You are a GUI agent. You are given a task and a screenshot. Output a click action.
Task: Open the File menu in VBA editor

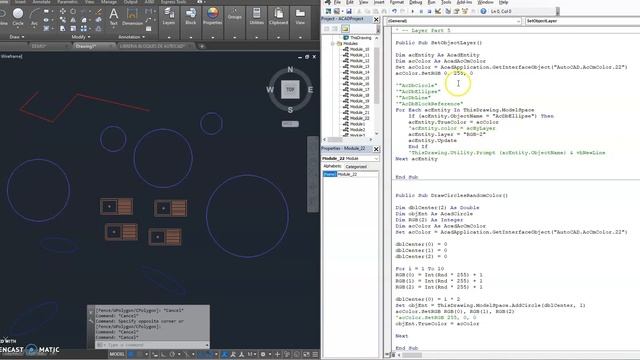point(337,2)
